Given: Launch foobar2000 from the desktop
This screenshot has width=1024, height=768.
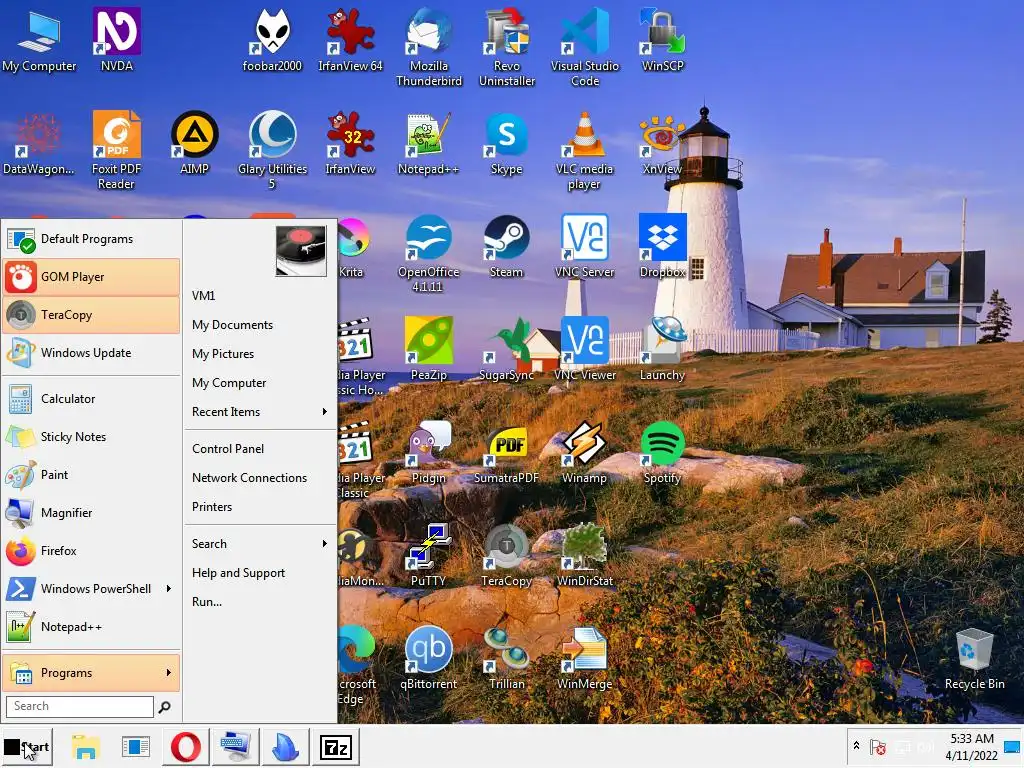Looking at the screenshot, I should click(272, 39).
